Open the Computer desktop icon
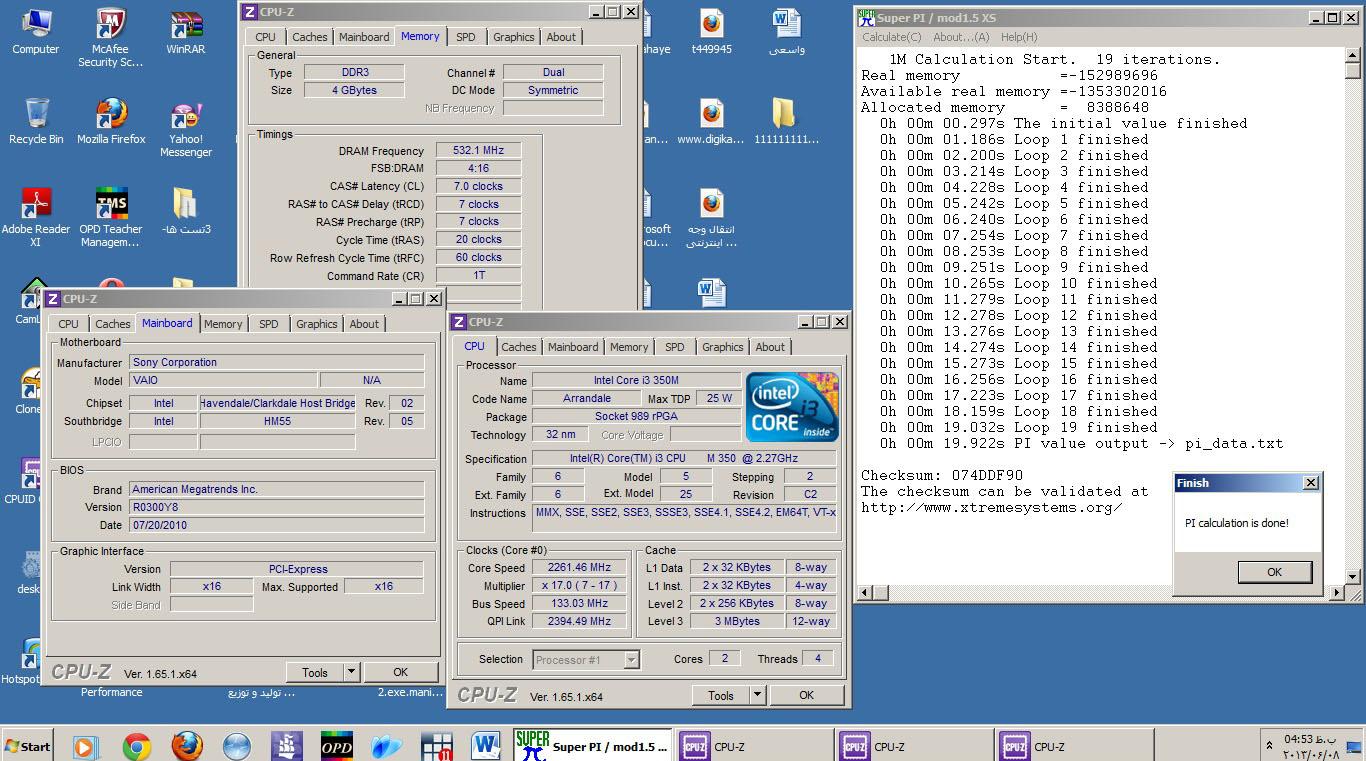Viewport: 1366px width, 761px height. (x=36, y=32)
